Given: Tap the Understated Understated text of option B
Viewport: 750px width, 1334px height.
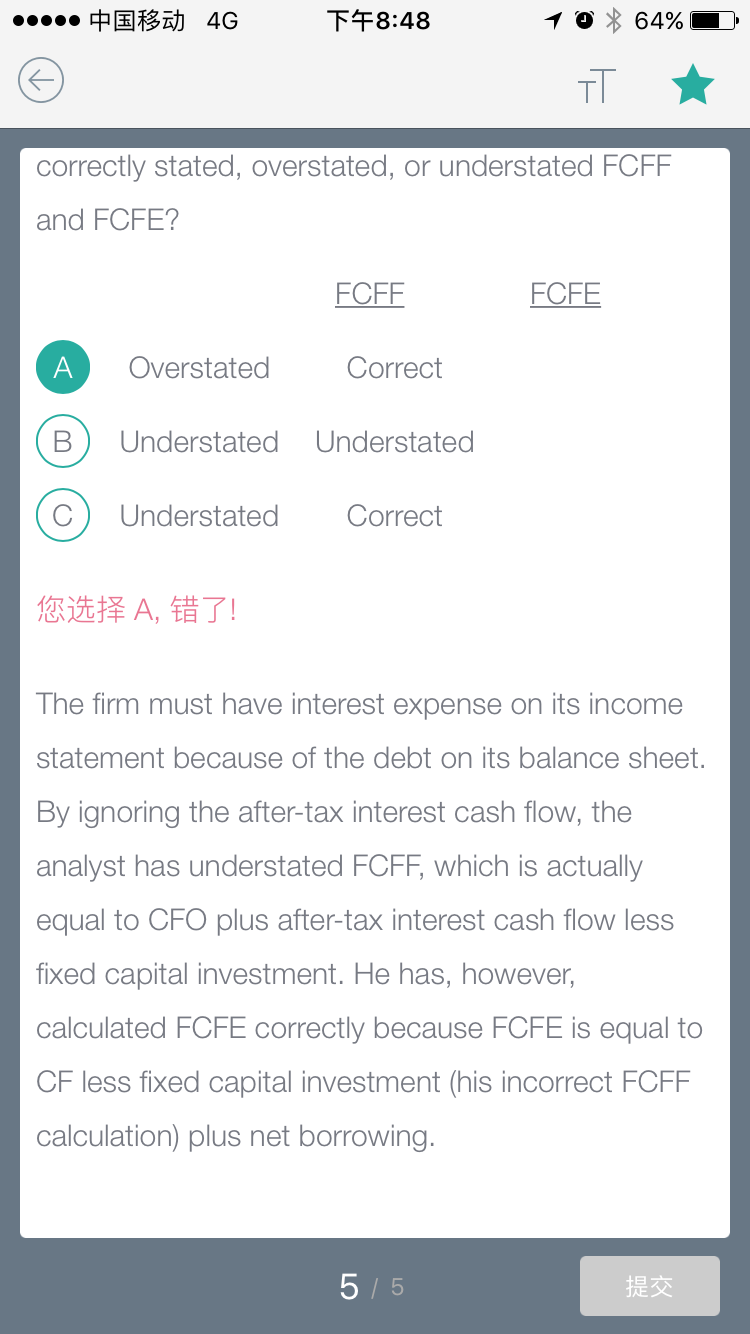Looking at the screenshot, I should click(297, 442).
